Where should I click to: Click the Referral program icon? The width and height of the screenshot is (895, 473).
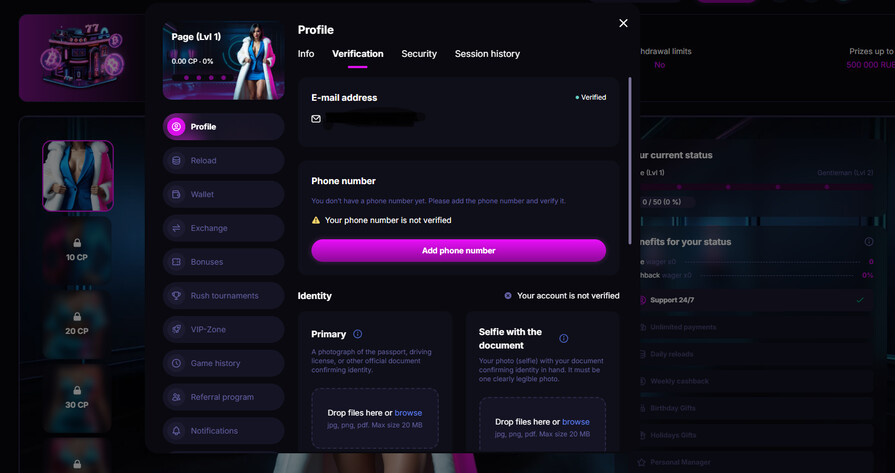177,397
